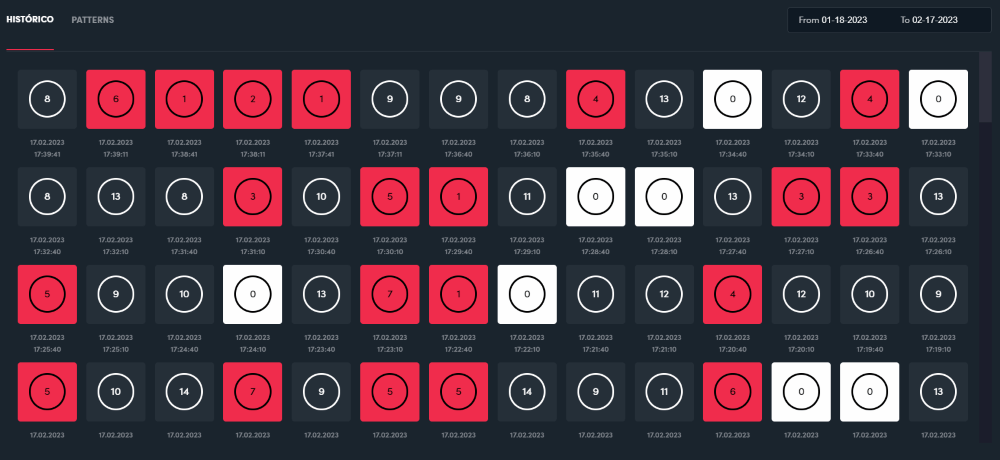Select the 13 tile at 17:35:10
The height and width of the screenshot is (460, 1000).
click(664, 100)
